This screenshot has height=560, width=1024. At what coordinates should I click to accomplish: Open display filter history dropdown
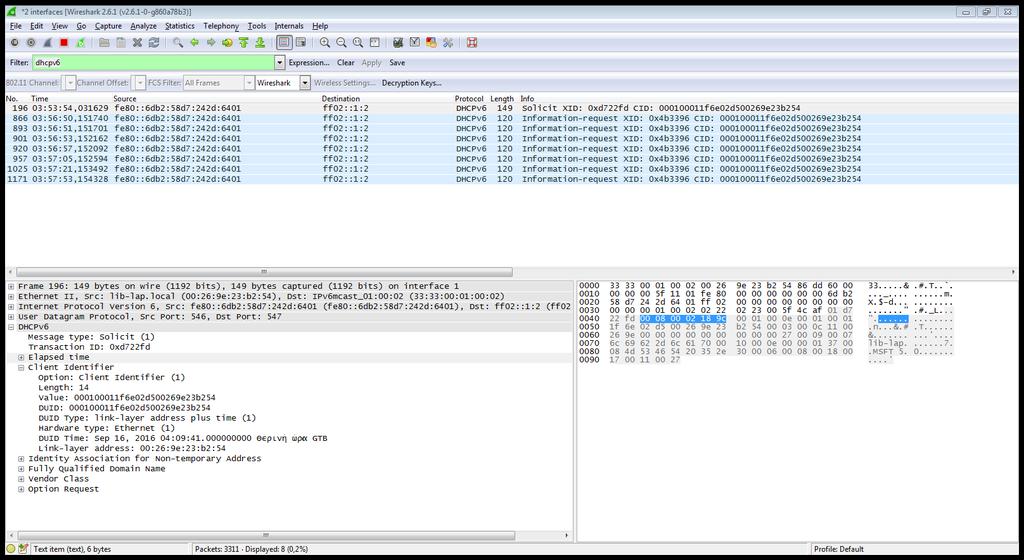[x=280, y=63]
